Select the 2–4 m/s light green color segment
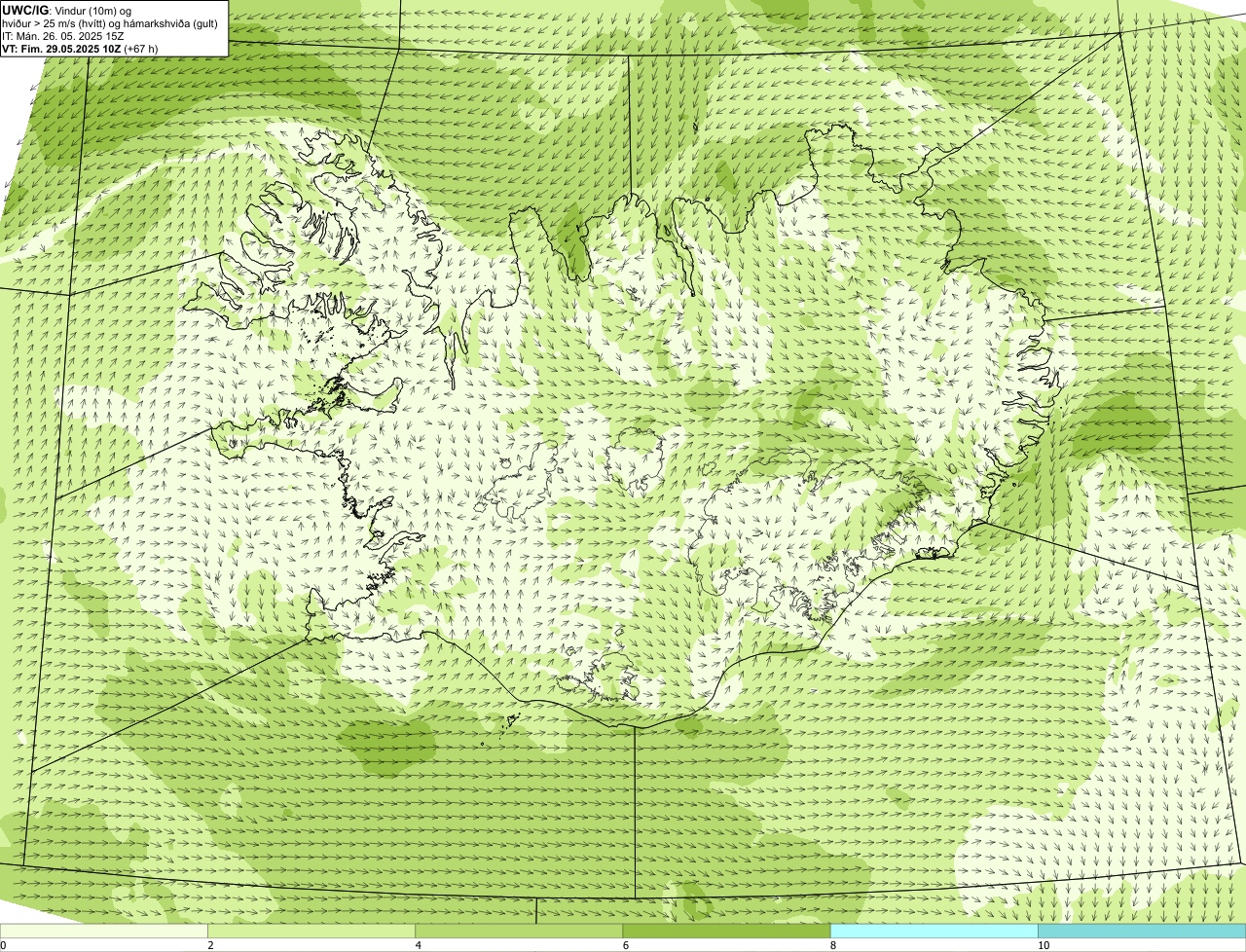1246x952 pixels. point(311,932)
